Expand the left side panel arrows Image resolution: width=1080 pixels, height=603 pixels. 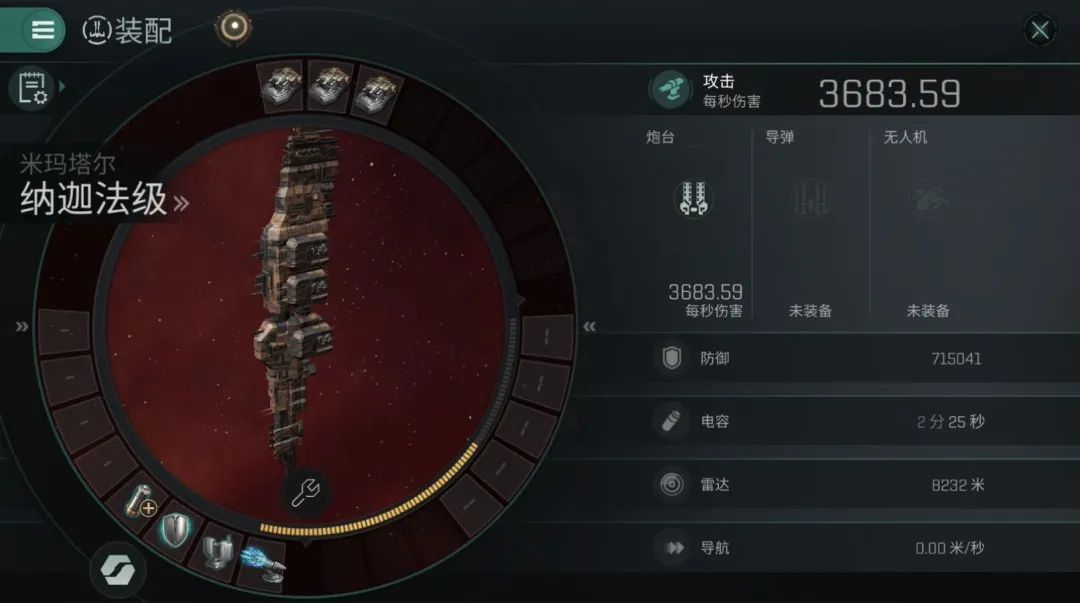point(22,327)
